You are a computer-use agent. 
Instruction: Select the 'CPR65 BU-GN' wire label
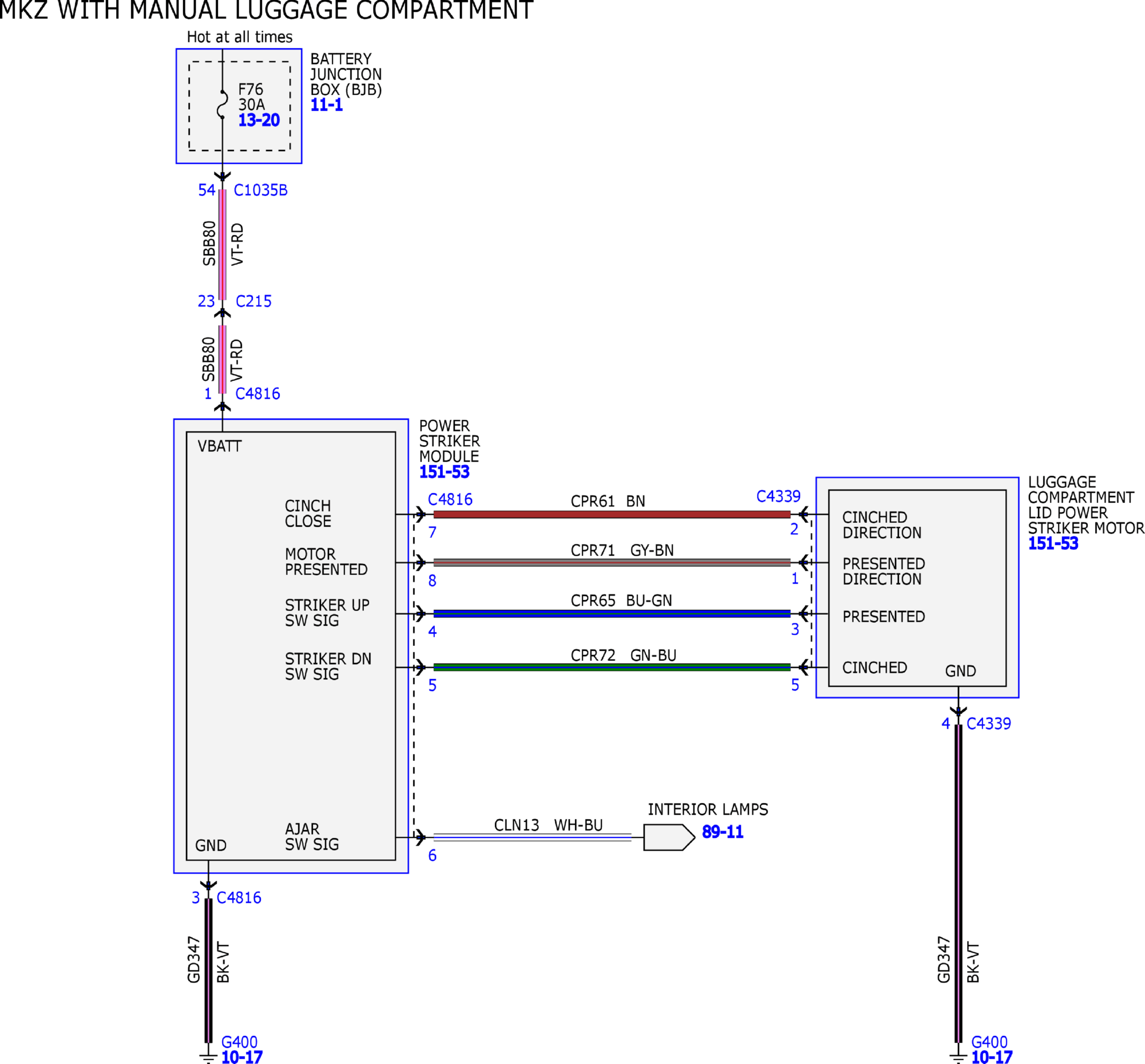click(621, 601)
